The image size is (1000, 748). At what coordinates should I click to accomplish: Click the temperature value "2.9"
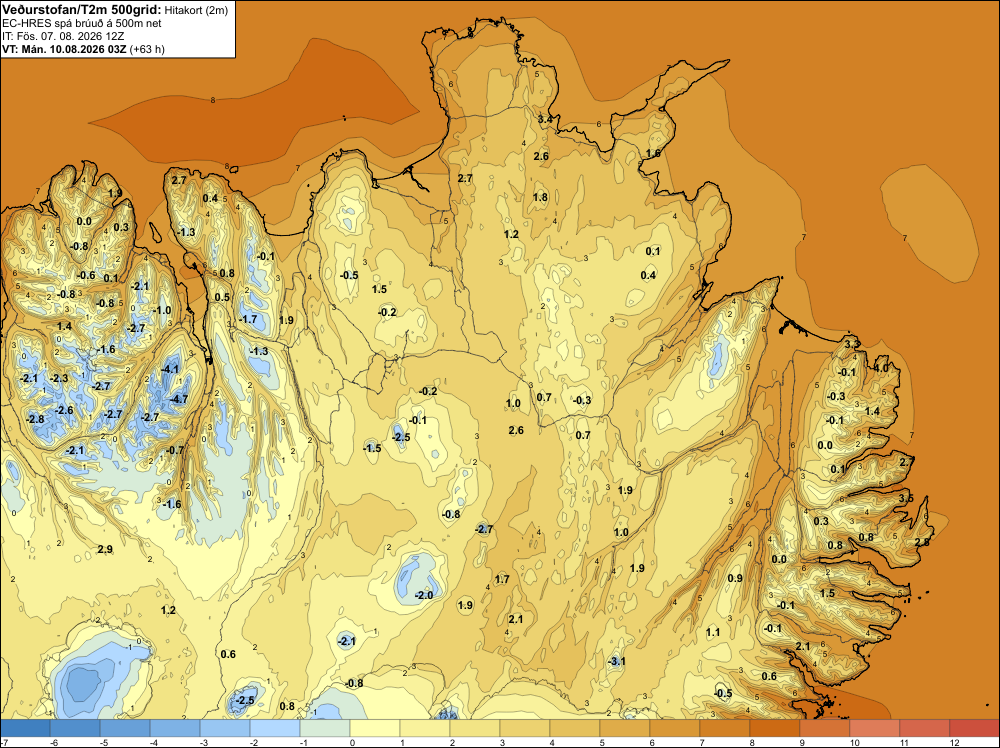[105, 549]
